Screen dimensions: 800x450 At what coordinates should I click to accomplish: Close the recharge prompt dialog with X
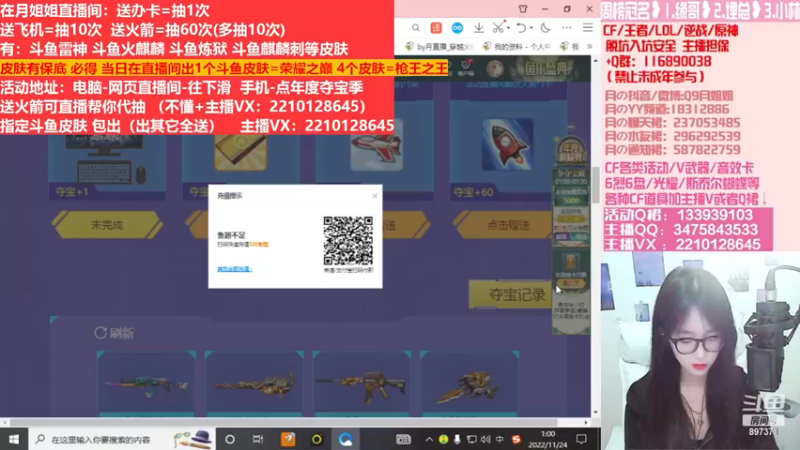(375, 195)
